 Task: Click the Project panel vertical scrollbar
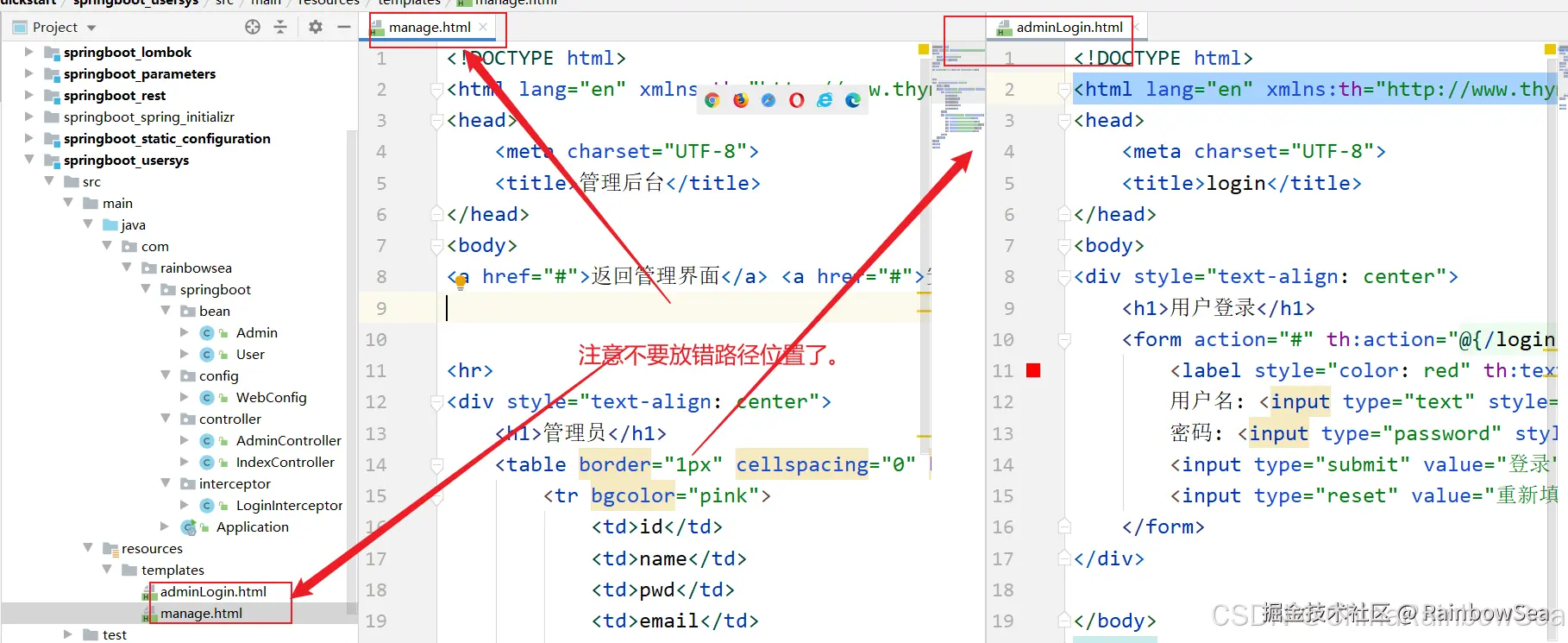352,371
